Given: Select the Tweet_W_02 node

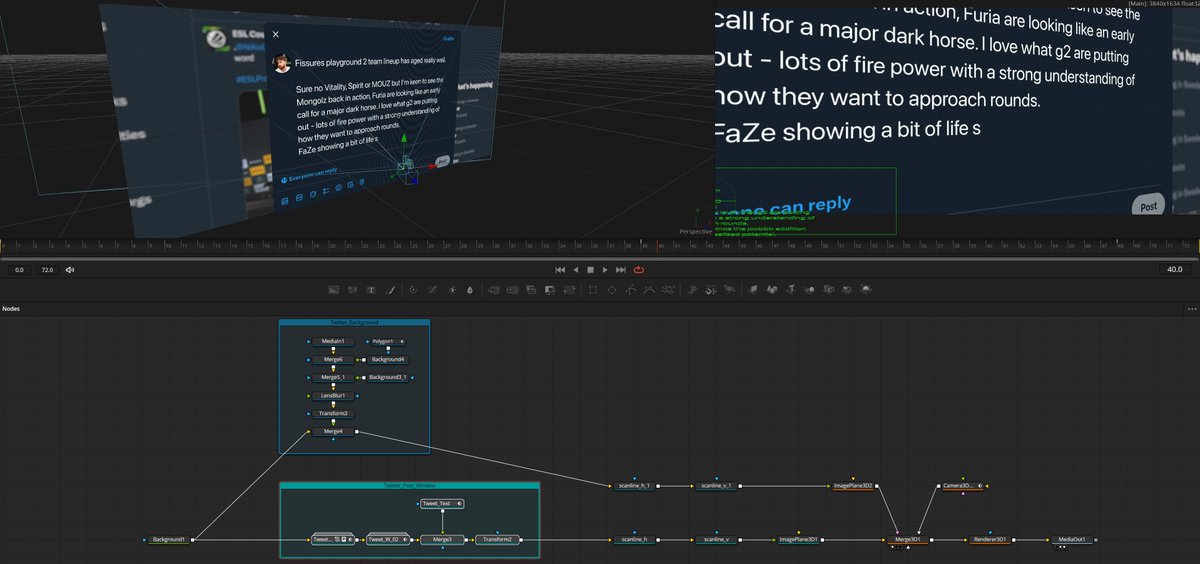Looking at the screenshot, I should [x=388, y=539].
